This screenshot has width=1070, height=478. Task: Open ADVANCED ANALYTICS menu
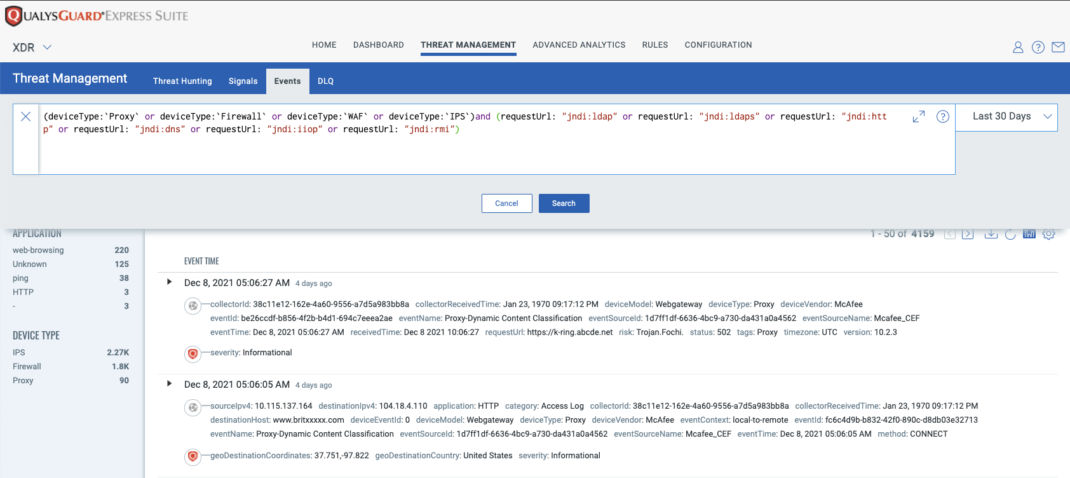click(x=579, y=45)
